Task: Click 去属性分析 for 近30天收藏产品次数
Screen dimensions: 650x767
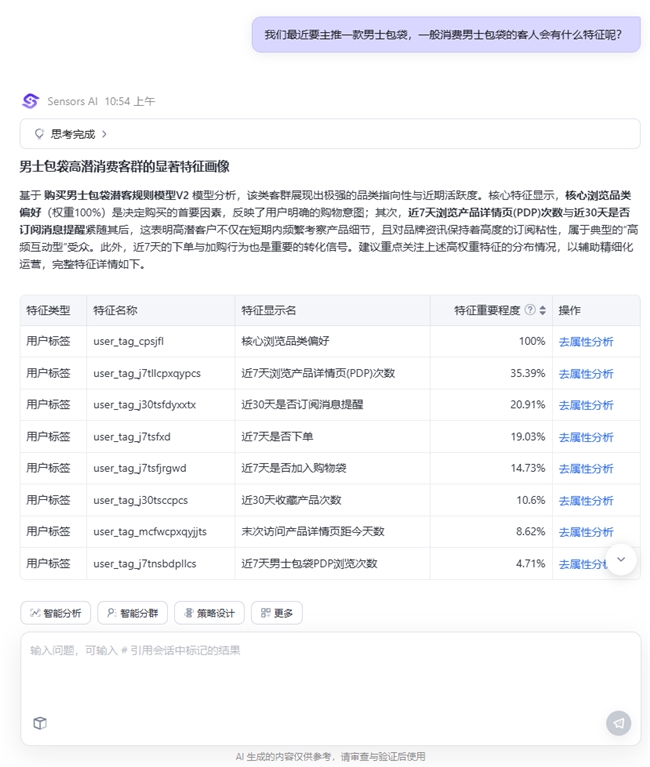Action: (x=586, y=500)
